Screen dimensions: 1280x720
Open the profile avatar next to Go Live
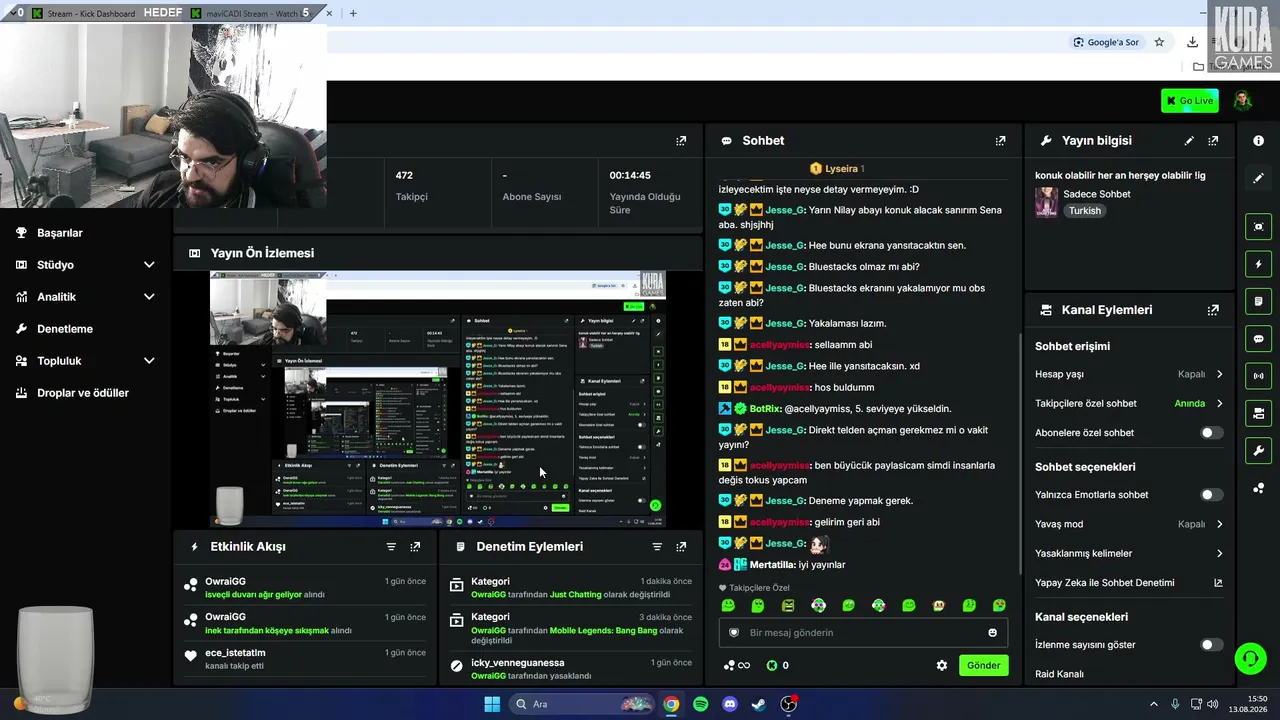pyautogui.click(x=1242, y=100)
